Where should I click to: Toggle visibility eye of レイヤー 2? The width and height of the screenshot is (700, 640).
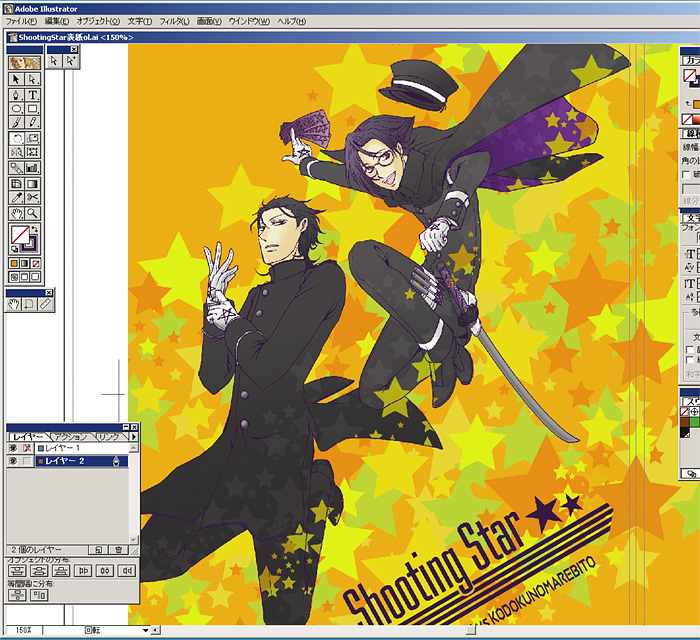(13, 461)
